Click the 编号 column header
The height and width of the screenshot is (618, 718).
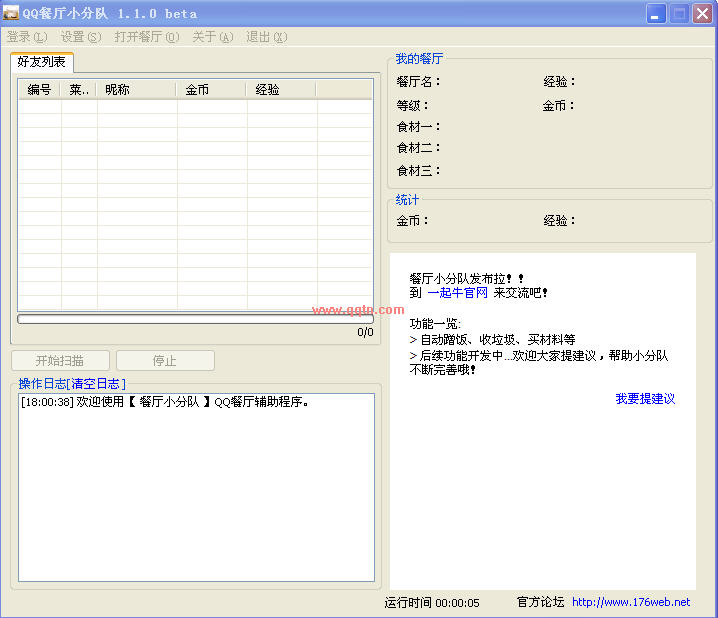point(39,90)
